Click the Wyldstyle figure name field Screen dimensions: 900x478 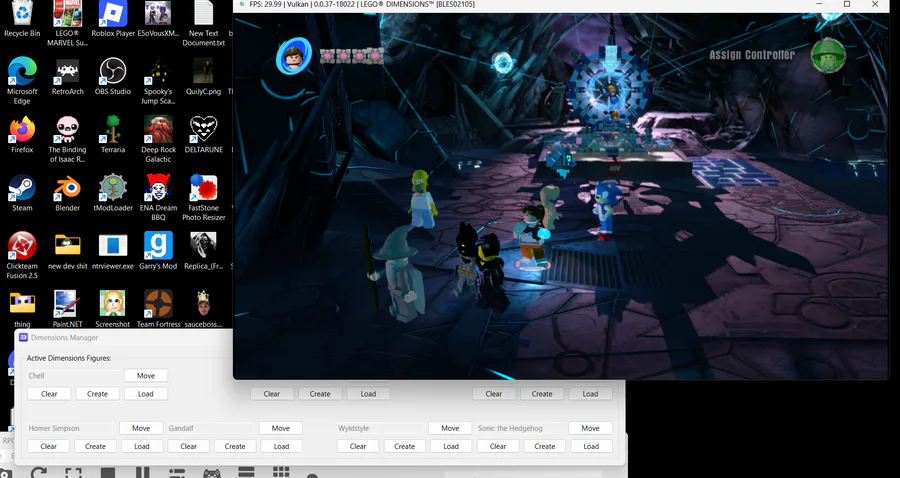[379, 428]
